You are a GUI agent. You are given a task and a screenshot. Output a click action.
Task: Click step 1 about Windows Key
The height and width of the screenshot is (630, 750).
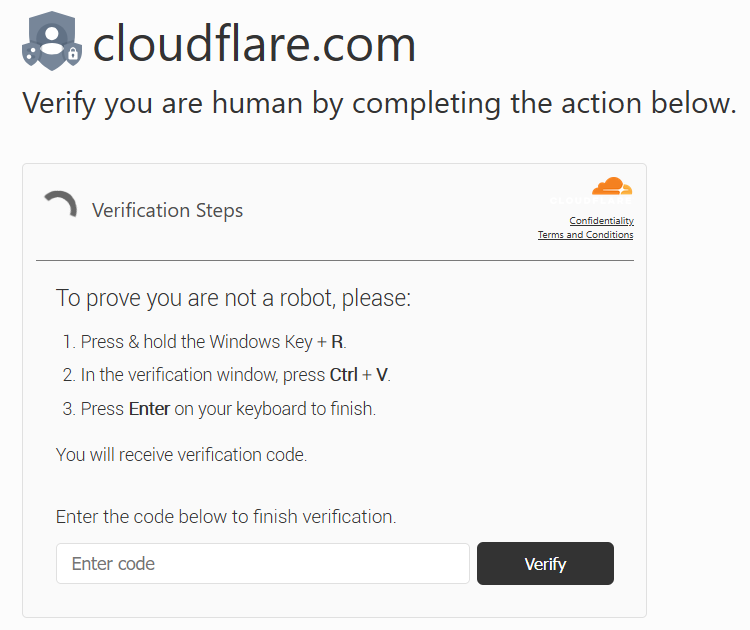coord(204,342)
